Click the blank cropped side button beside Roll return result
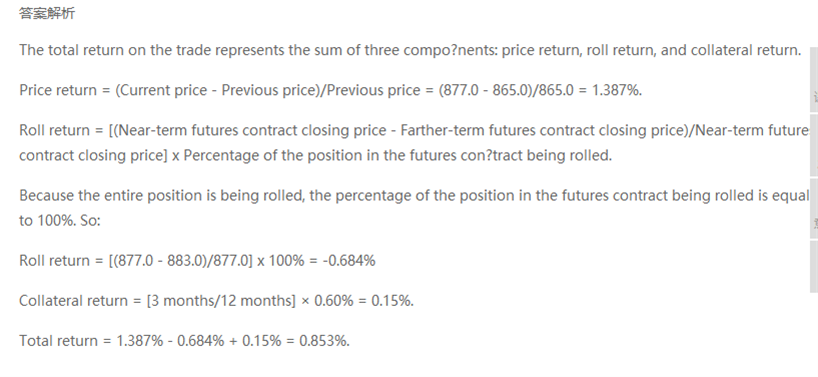 tap(814, 266)
